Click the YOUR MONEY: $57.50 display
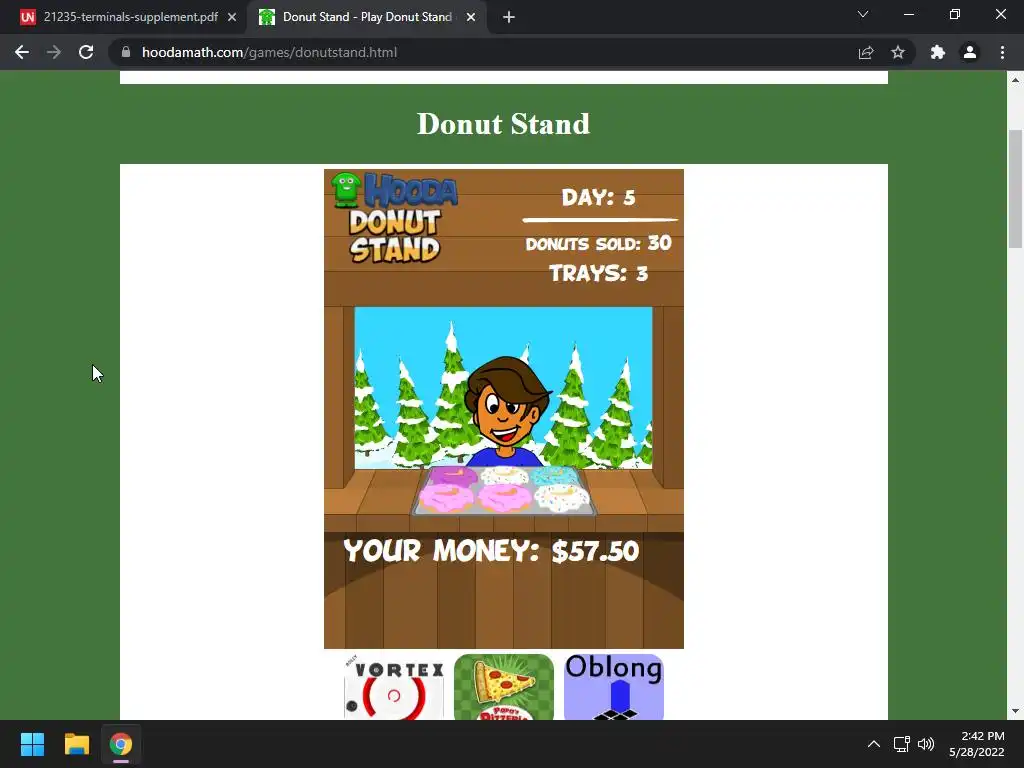Image resolution: width=1024 pixels, height=768 pixels. (491, 551)
